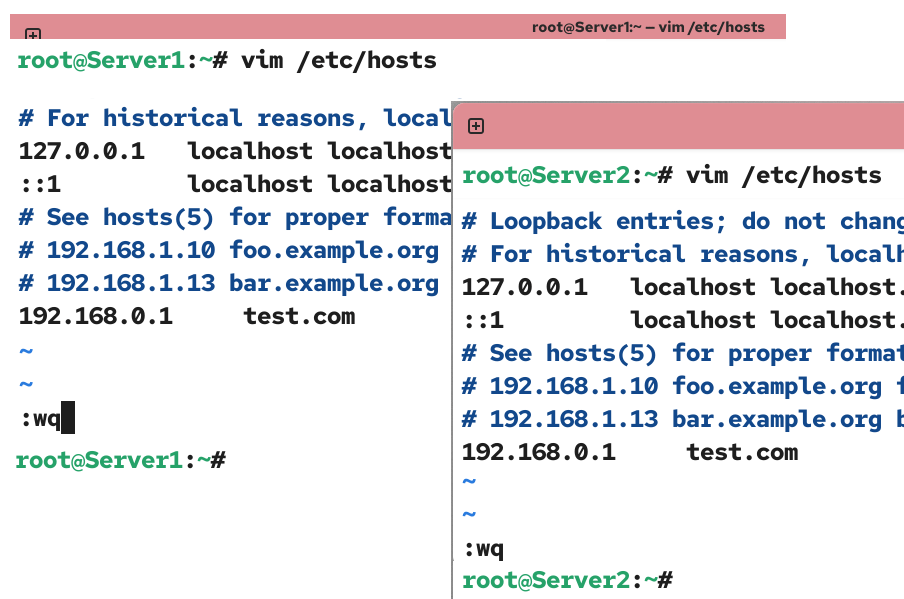Screen dimensions: 904x599
Task: Click the '# For historical reasons' line in Server1
Action: click(235, 118)
